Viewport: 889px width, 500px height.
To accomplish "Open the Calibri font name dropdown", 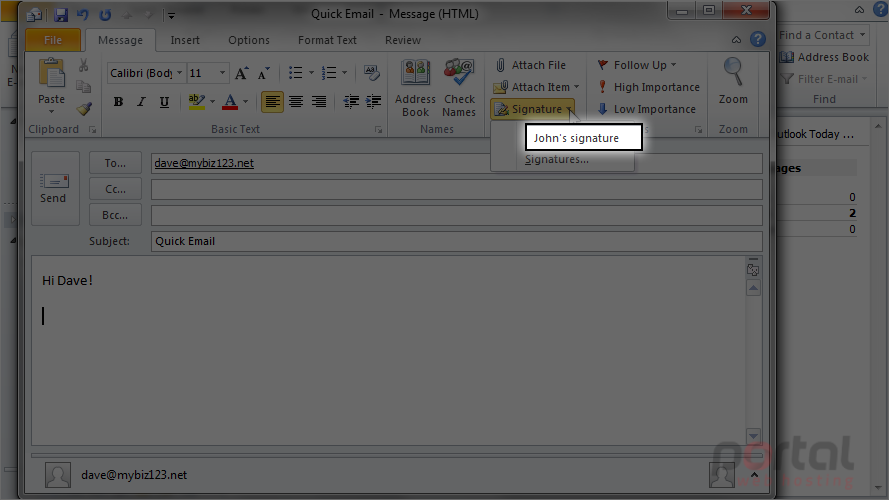I will point(179,73).
